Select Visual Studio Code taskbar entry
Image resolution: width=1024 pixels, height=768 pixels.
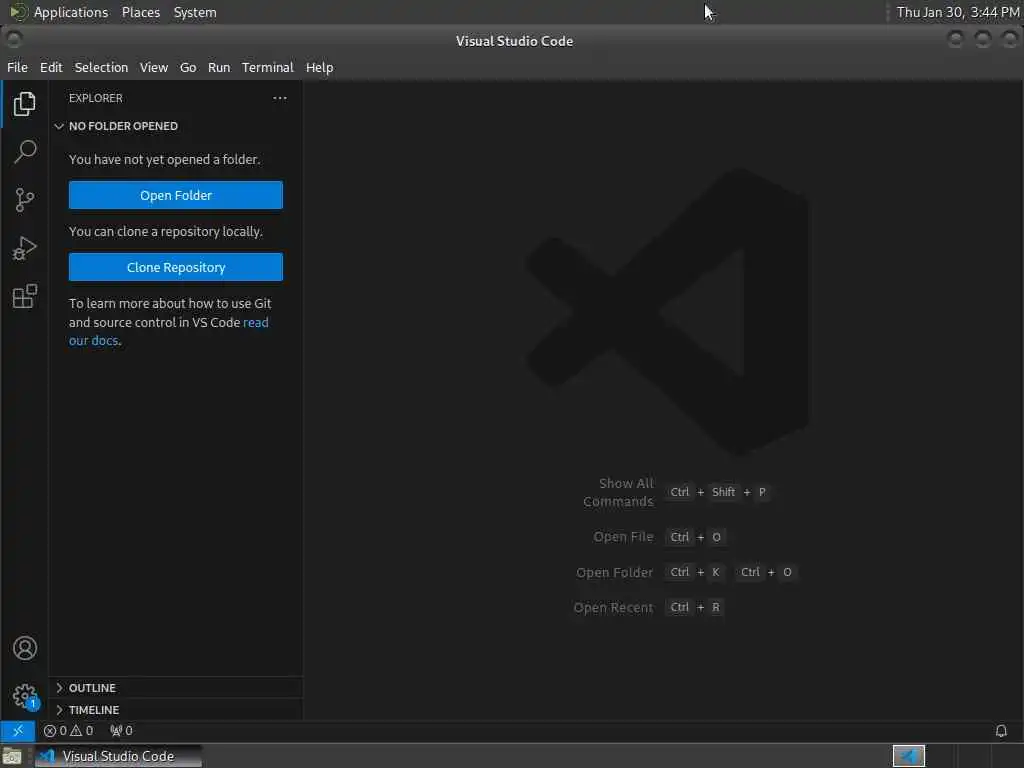118,756
